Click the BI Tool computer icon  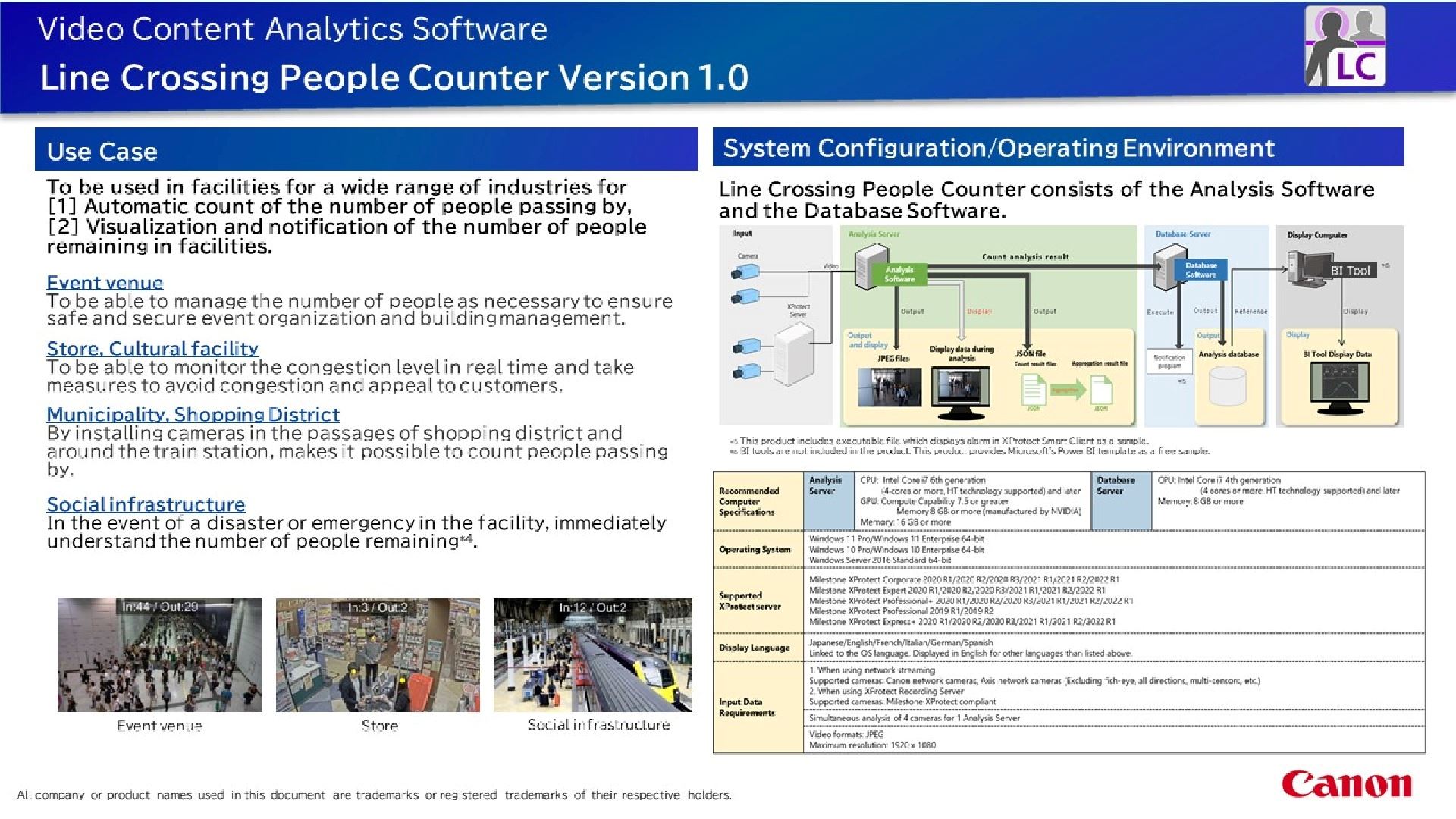(x=1309, y=270)
